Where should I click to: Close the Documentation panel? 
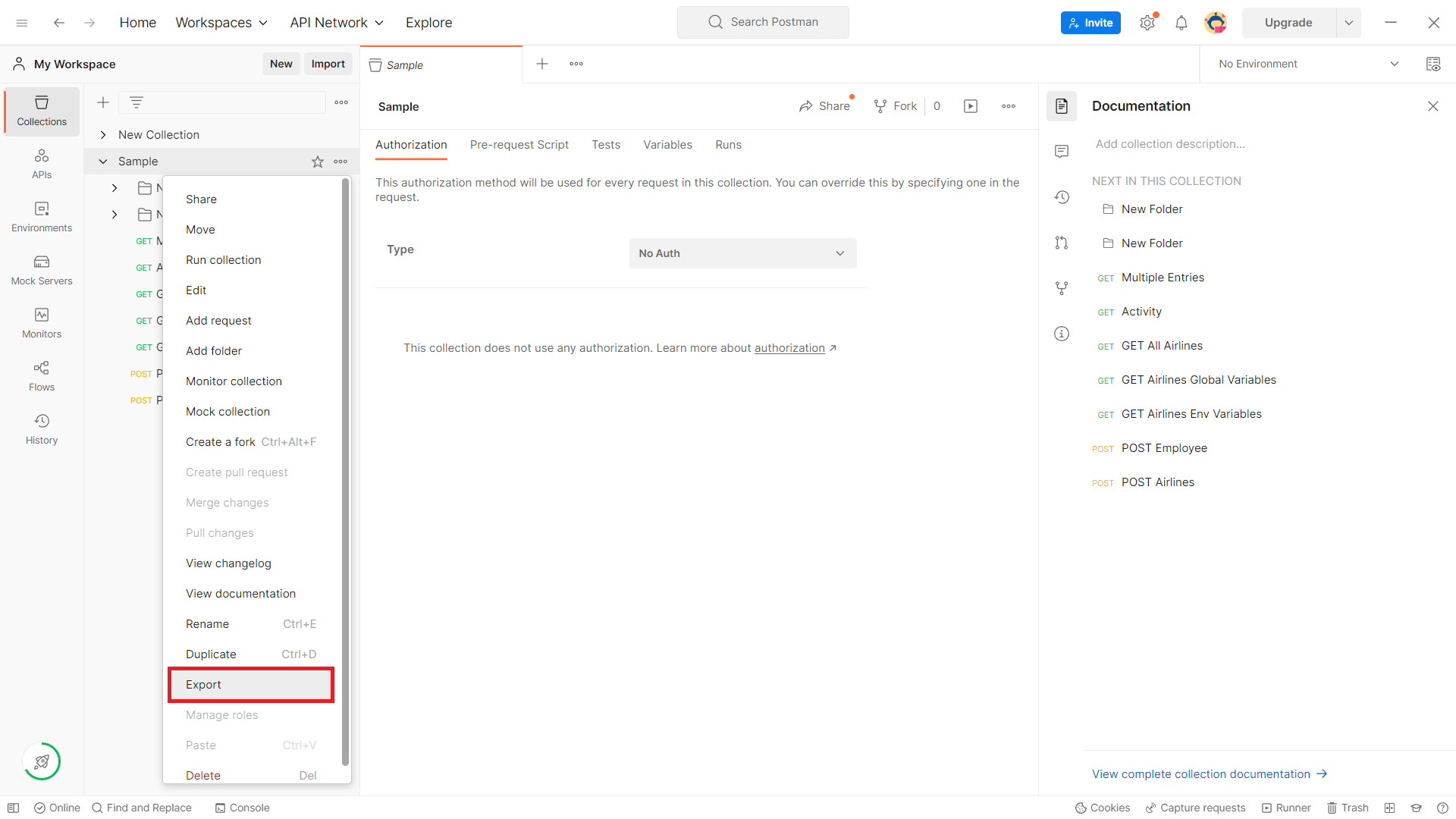1433,106
